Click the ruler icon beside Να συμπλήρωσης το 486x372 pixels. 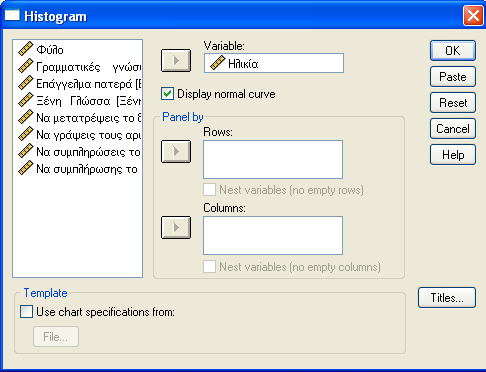[26, 168]
